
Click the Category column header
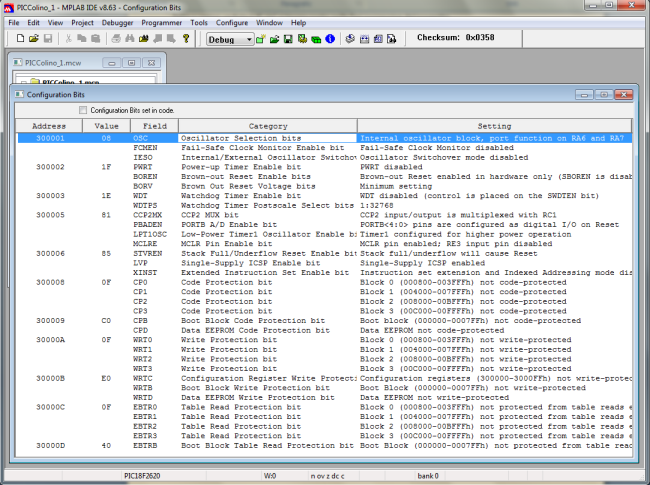(268, 126)
